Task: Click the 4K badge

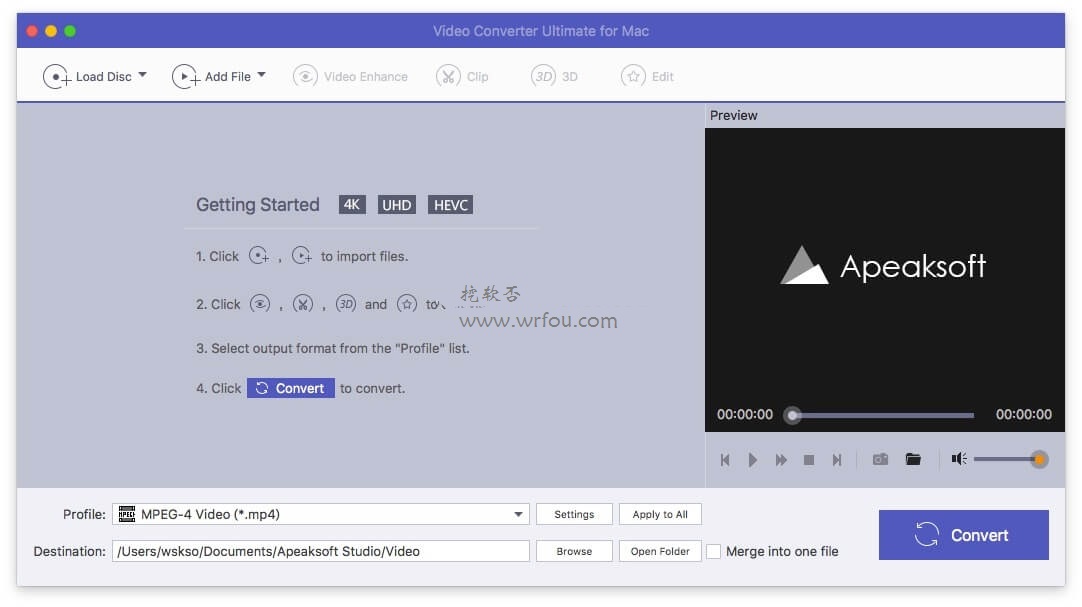Action: tap(352, 205)
